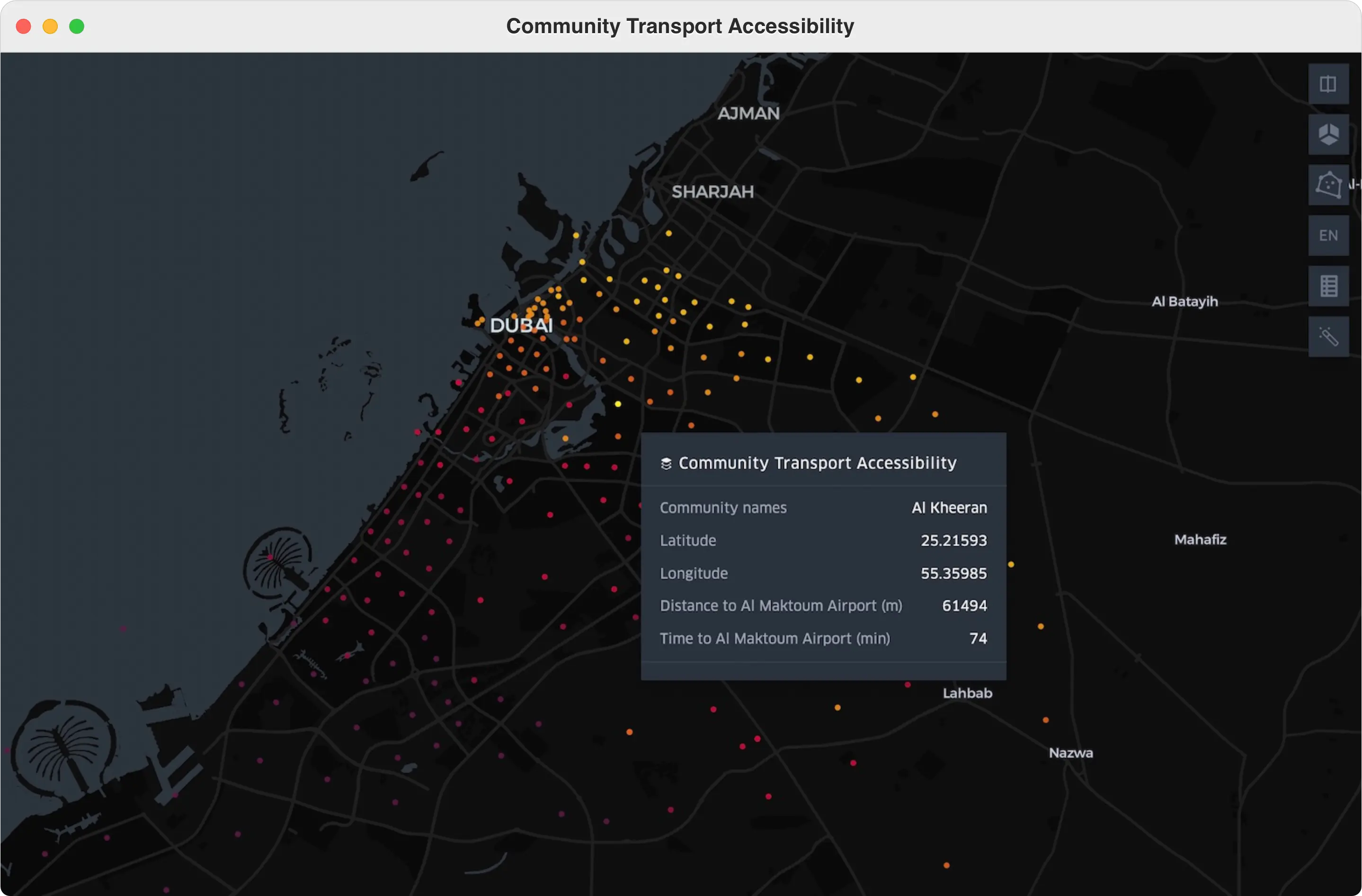The width and height of the screenshot is (1362, 896).
Task: Open the map effects wand tool
Action: pos(1328,337)
